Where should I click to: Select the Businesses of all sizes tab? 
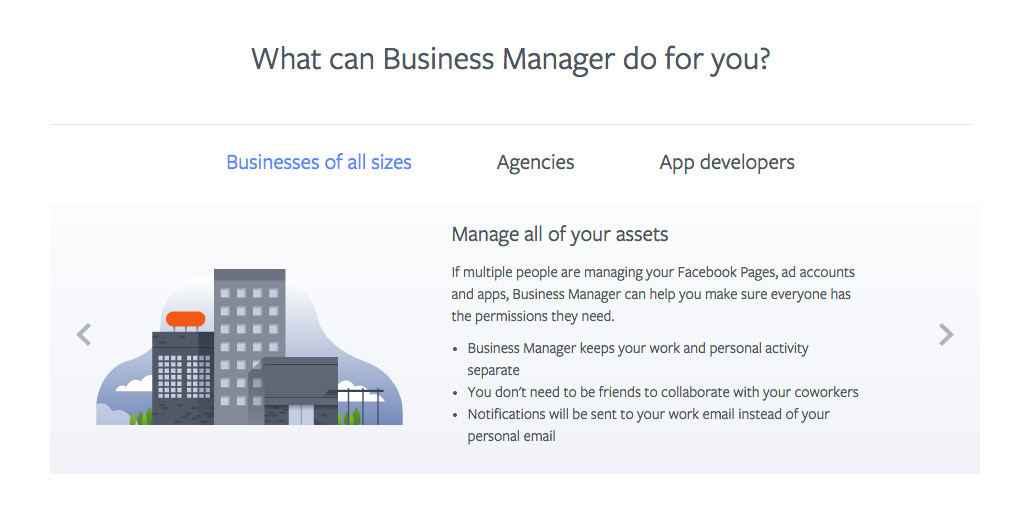pyautogui.click(x=318, y=162)
